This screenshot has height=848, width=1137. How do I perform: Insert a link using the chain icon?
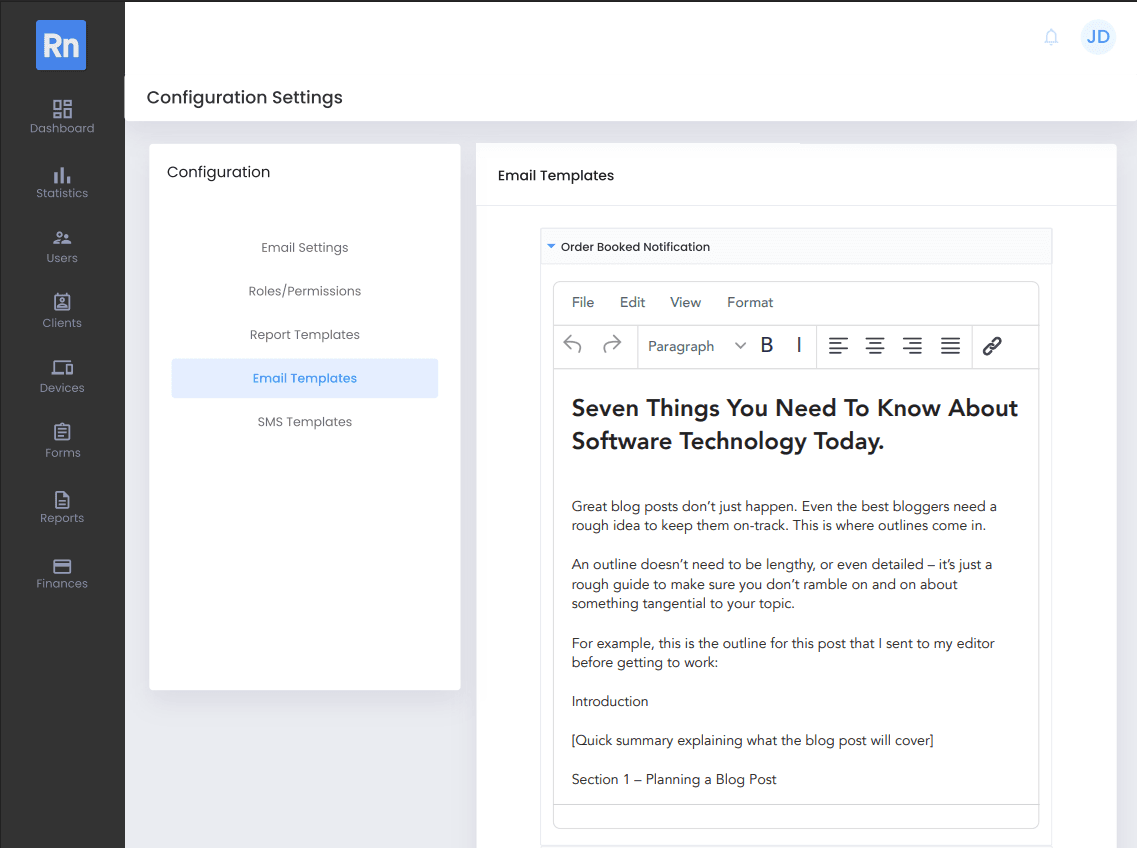[x=992, y=346]
